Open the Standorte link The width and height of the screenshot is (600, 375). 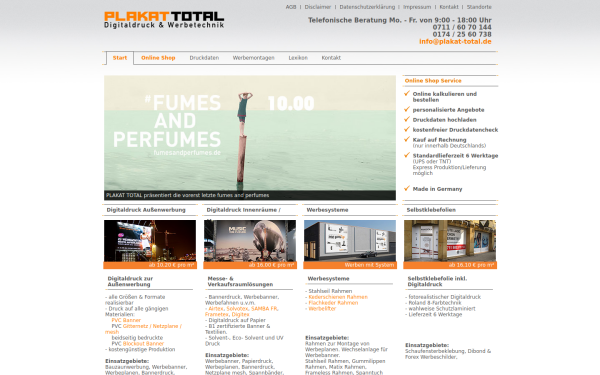pos(479,7)
